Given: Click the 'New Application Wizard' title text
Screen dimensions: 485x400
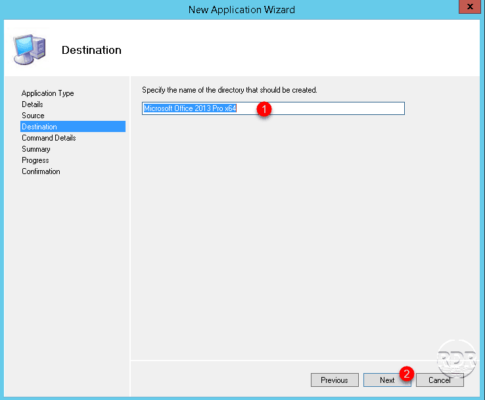Looking at the screenshot, I should point(242,9).
